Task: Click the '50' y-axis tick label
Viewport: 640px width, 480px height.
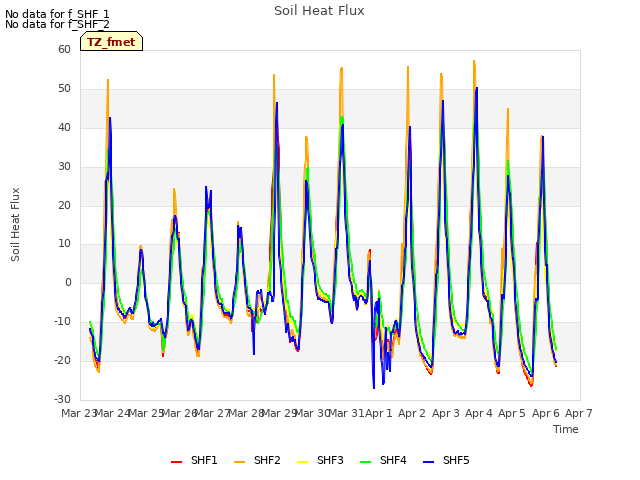Action: click(x=64, y=89)
